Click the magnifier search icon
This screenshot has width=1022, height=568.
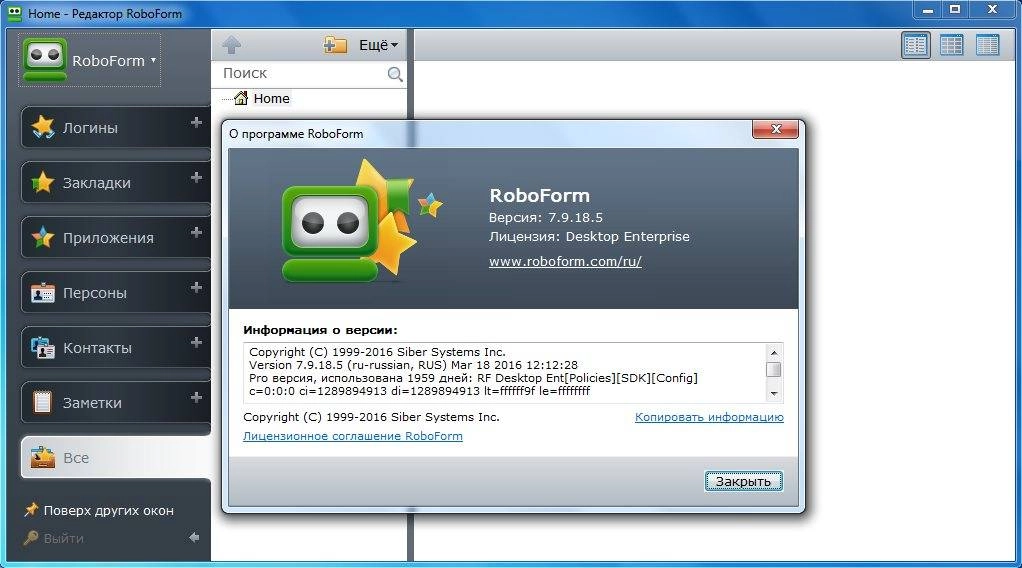coord(395,74)
